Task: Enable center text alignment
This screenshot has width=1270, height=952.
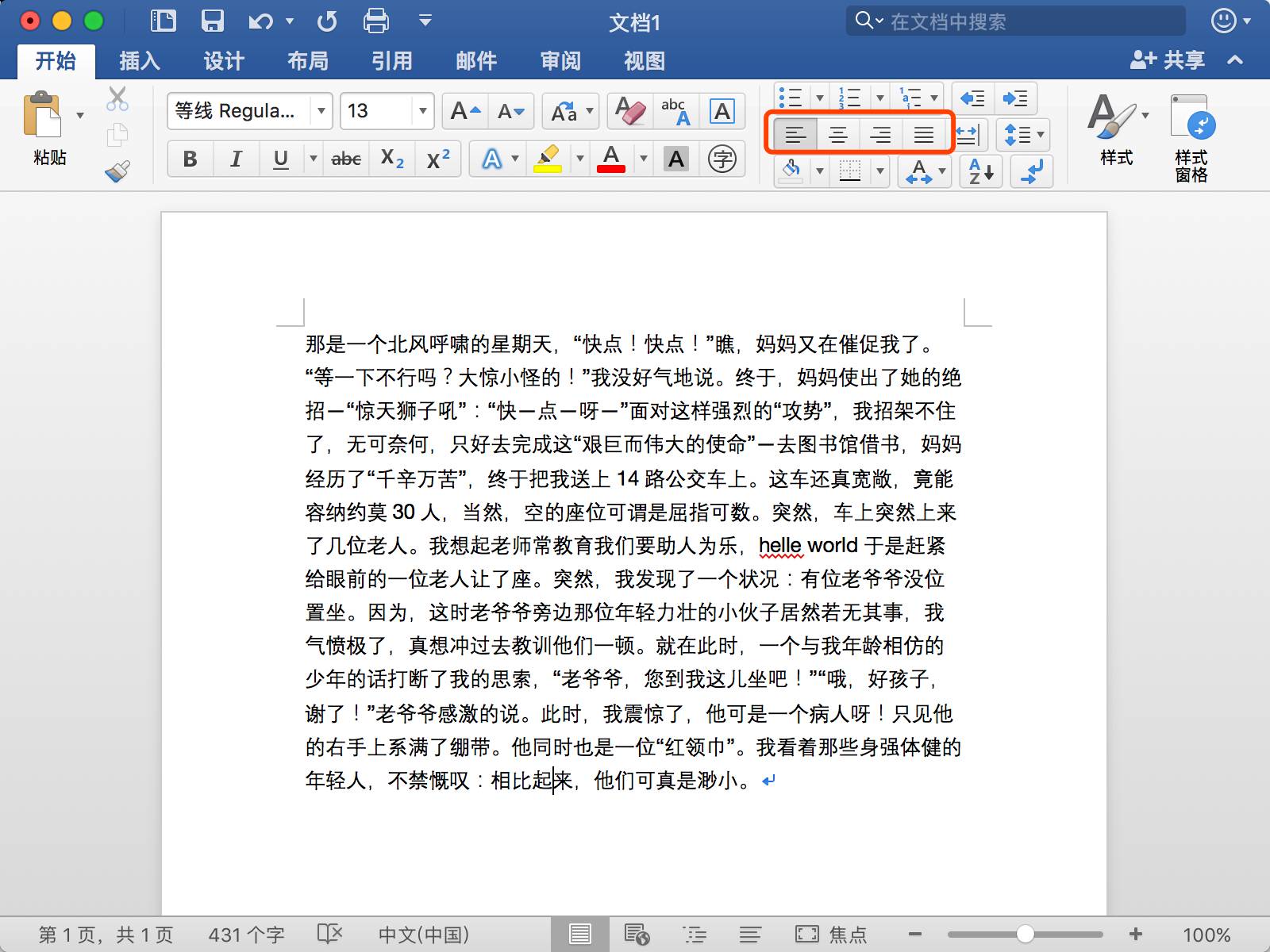Action: 838,135
